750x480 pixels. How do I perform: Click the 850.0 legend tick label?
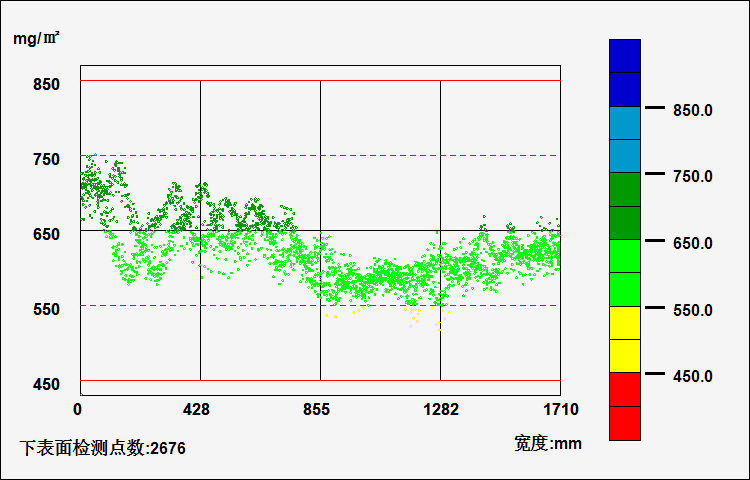pyautogui.click(x=694, y=110)
